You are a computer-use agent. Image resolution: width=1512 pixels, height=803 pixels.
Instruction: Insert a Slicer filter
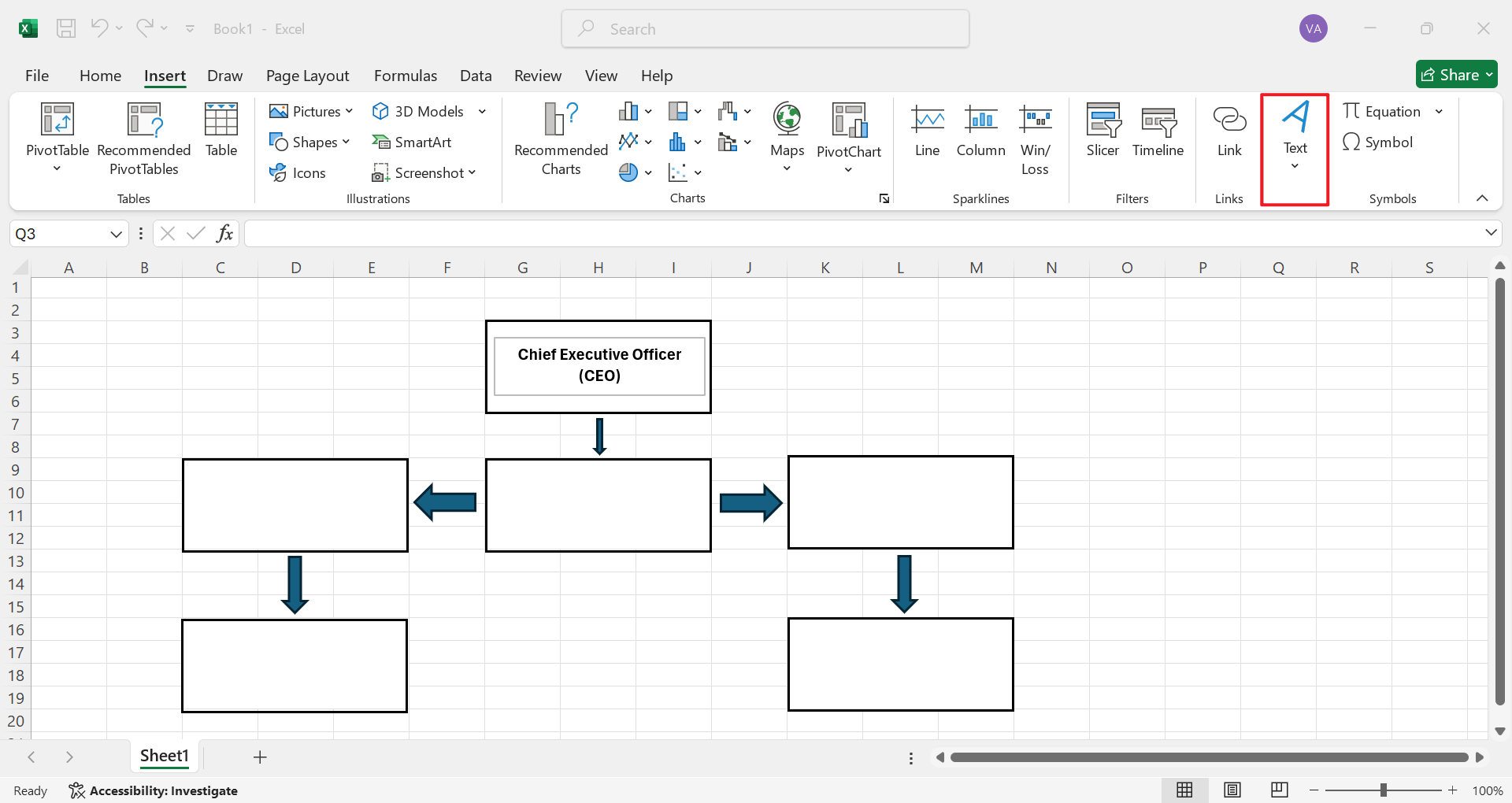(1102, 132)
